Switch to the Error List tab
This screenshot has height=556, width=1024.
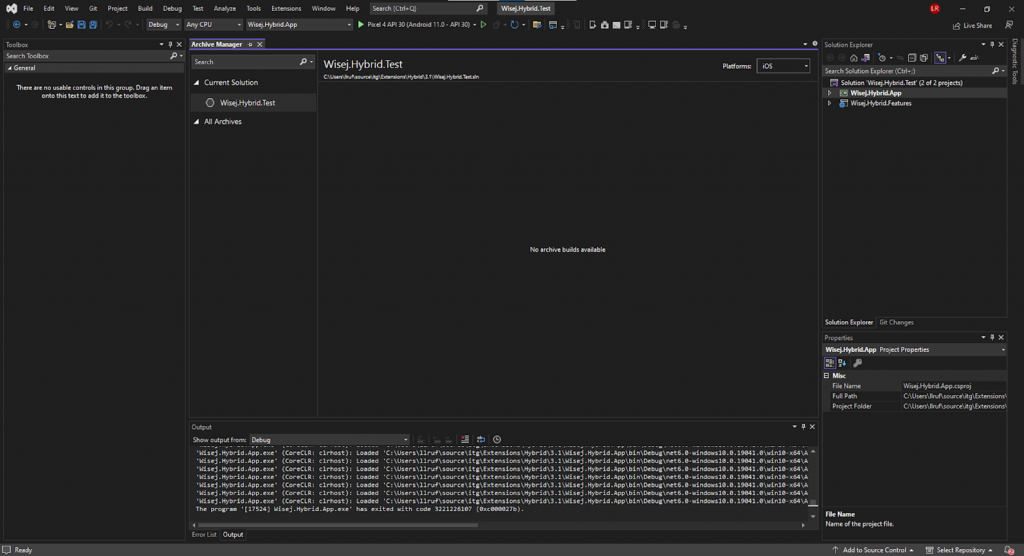204,534
